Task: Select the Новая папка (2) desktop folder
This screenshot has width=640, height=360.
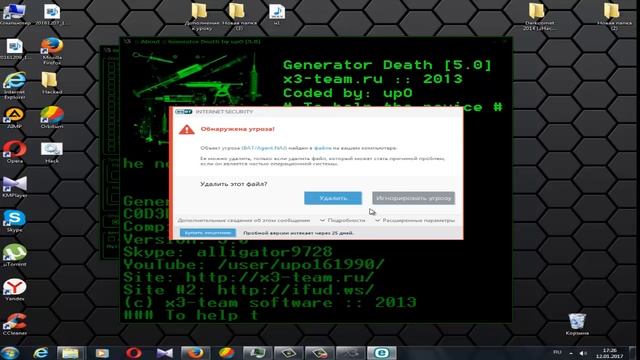Action: (614, 17)
